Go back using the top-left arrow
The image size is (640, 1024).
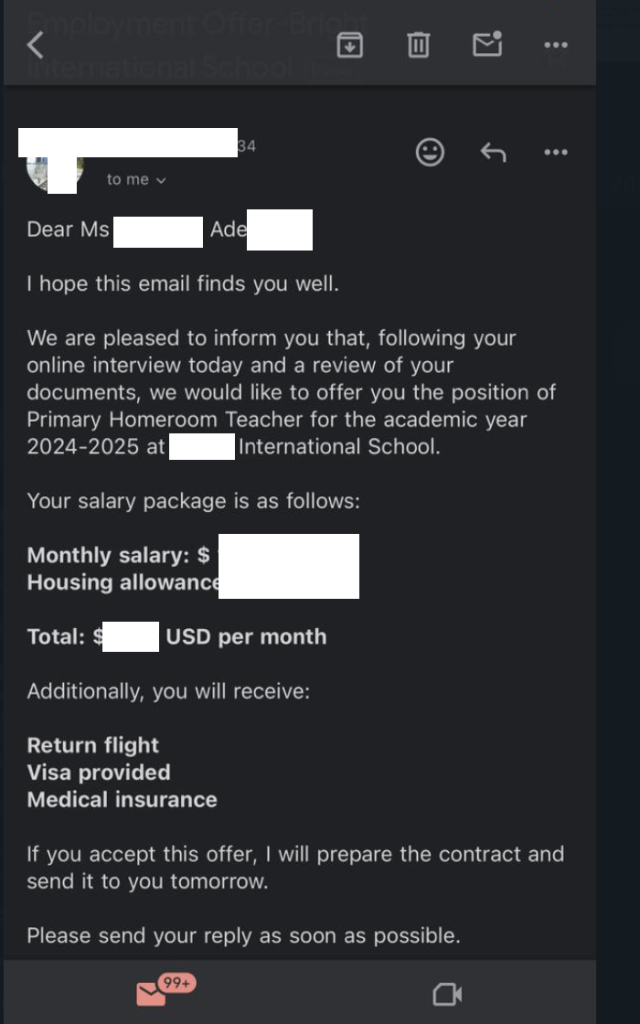coord(36,45)
